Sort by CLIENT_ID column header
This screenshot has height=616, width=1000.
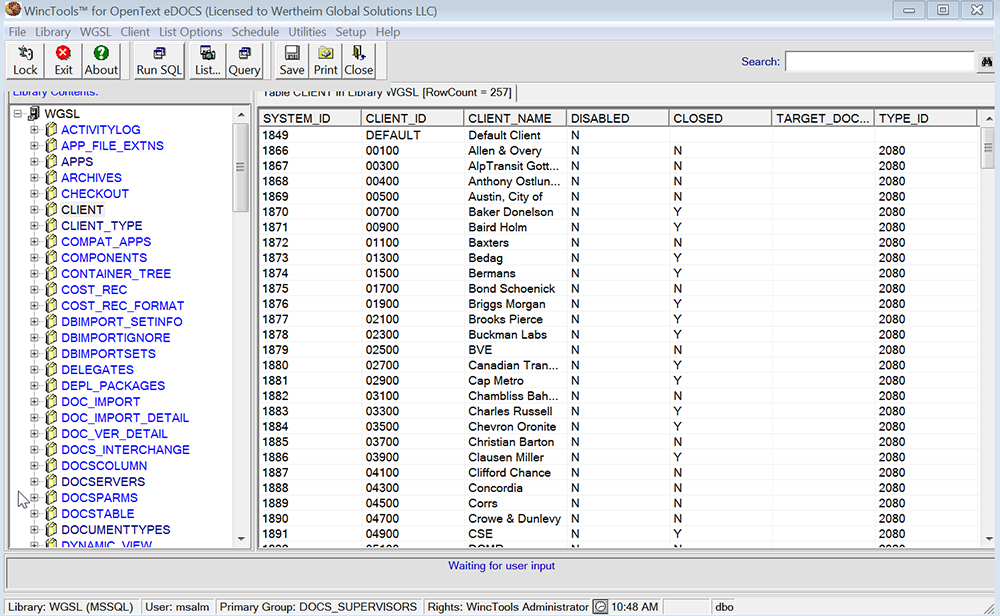tap(413, 118)
